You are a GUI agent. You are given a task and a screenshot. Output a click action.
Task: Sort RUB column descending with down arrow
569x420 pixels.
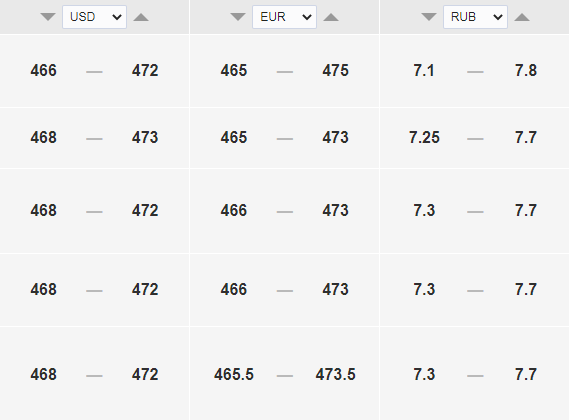(429, 17)
